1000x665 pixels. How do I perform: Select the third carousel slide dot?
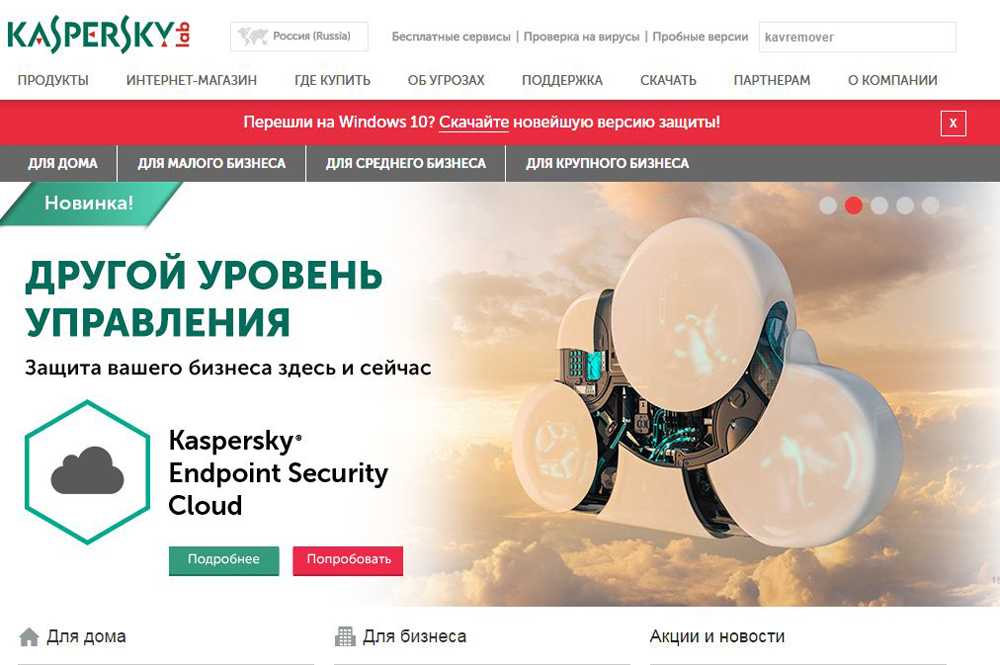coord(879,205)
